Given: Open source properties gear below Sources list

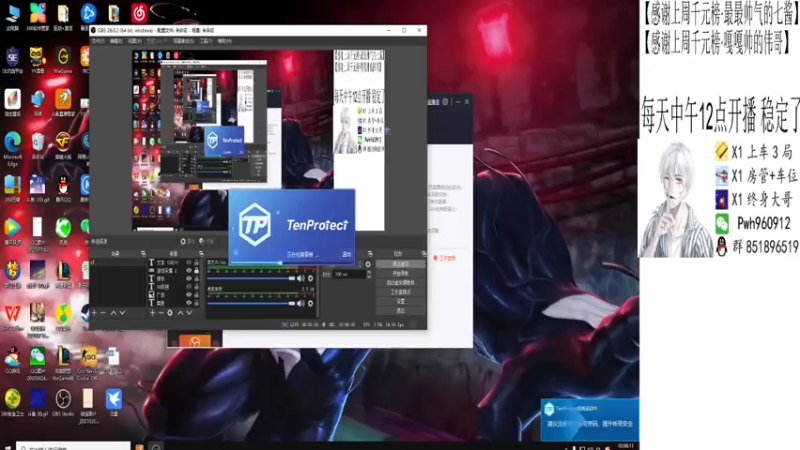Looking at the screenshot, I should click(x=170, y=313).
